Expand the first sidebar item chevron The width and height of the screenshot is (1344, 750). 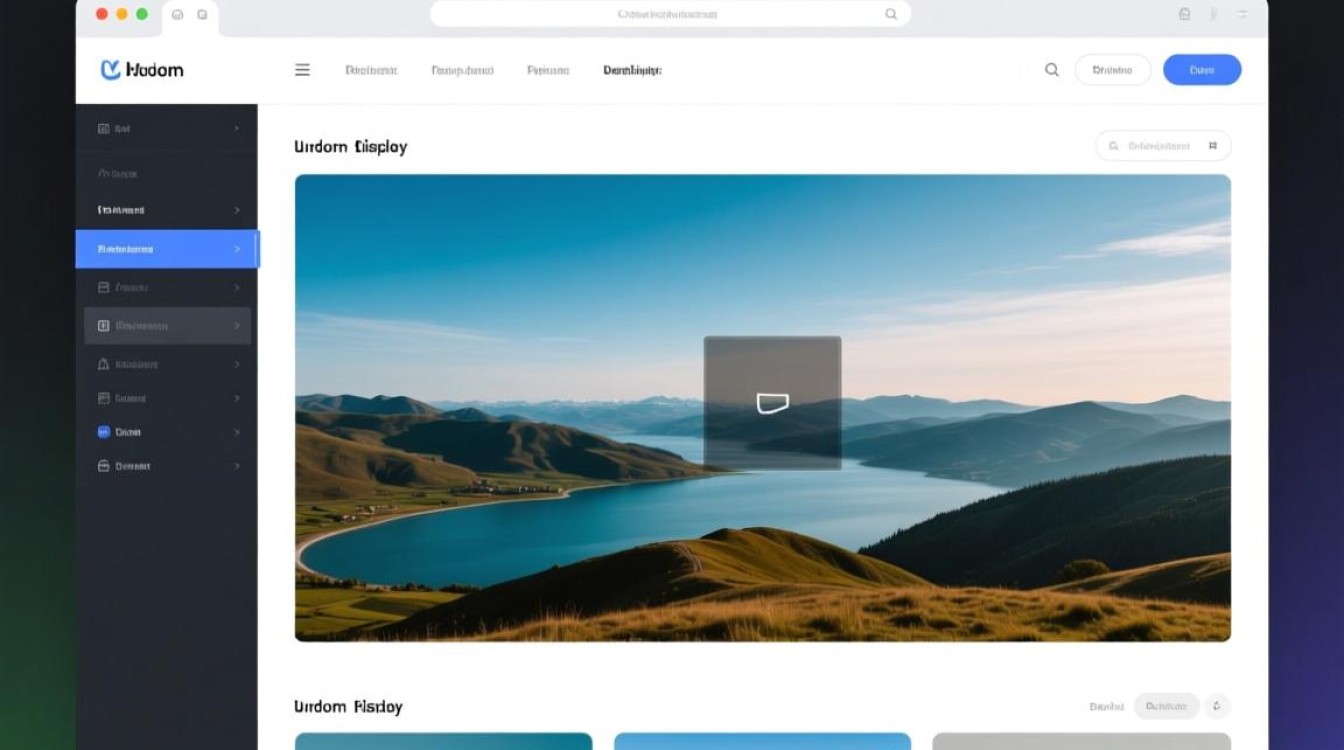tap(237, 128)
